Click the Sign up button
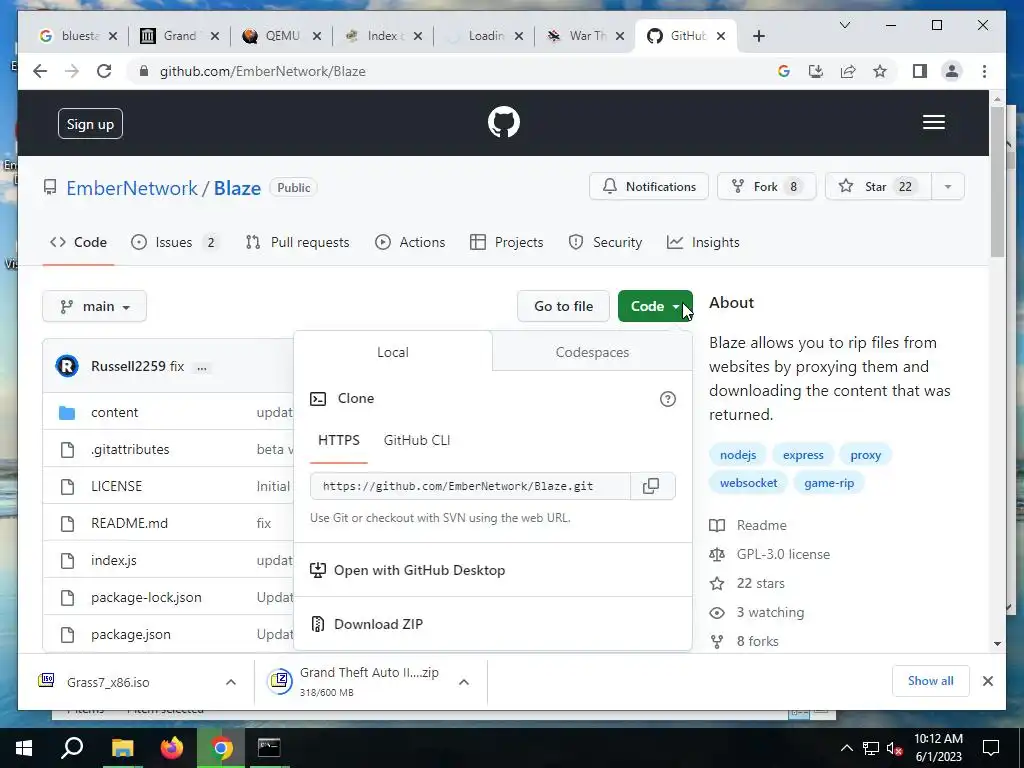Image resolution: width=1024 pixels, height=768 pixels. pos(90,124)
